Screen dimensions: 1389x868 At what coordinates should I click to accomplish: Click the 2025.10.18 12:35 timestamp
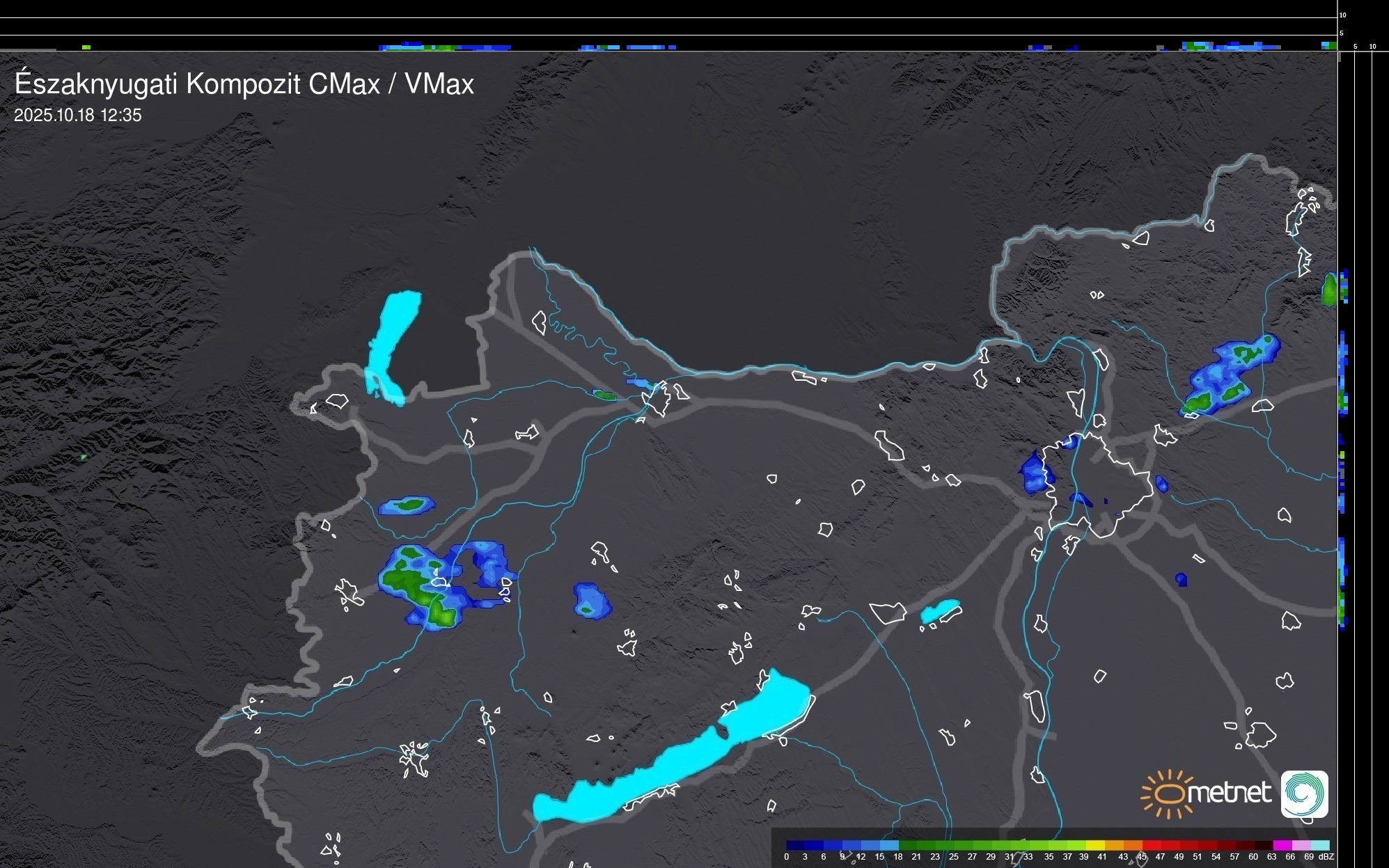pos(77,116)
